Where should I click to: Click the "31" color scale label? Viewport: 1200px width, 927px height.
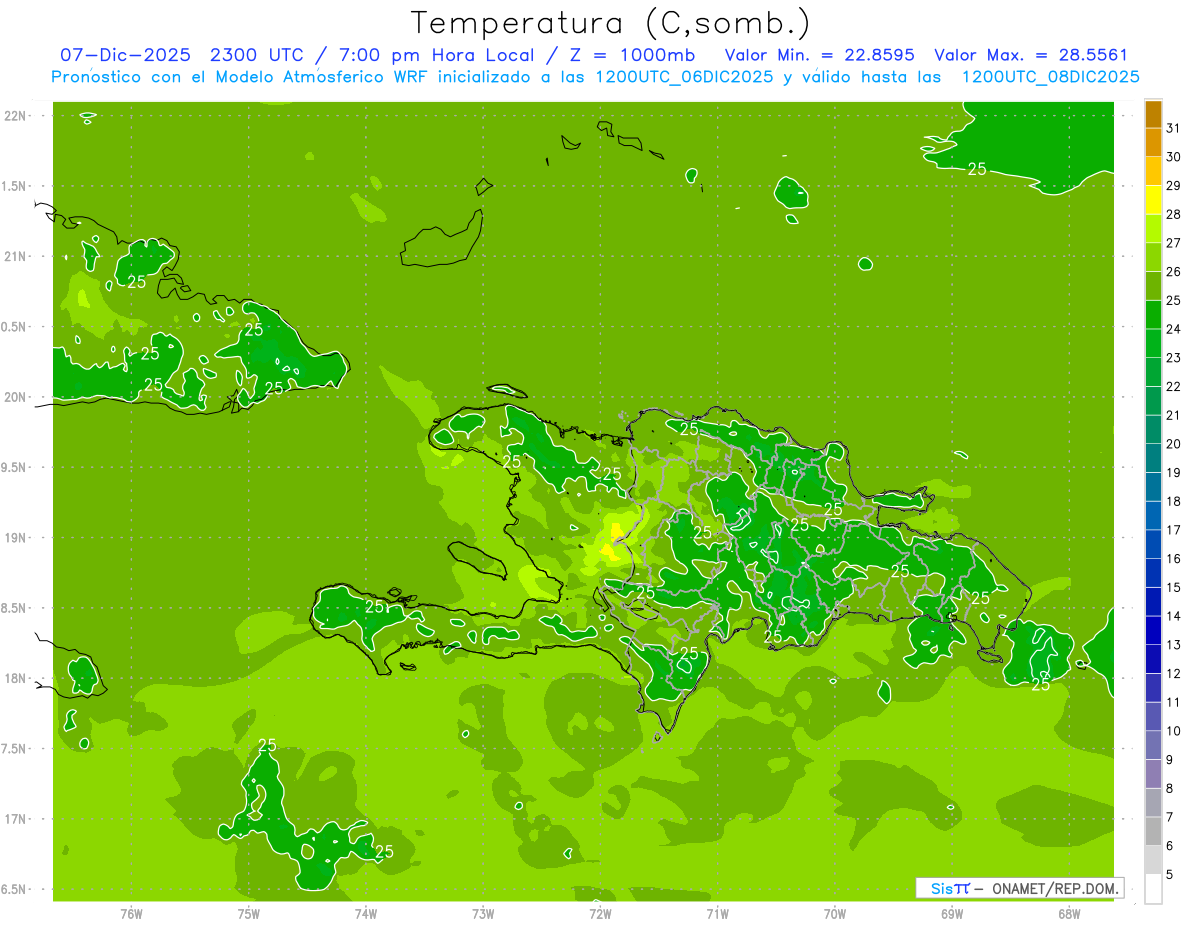(1174, 128)
